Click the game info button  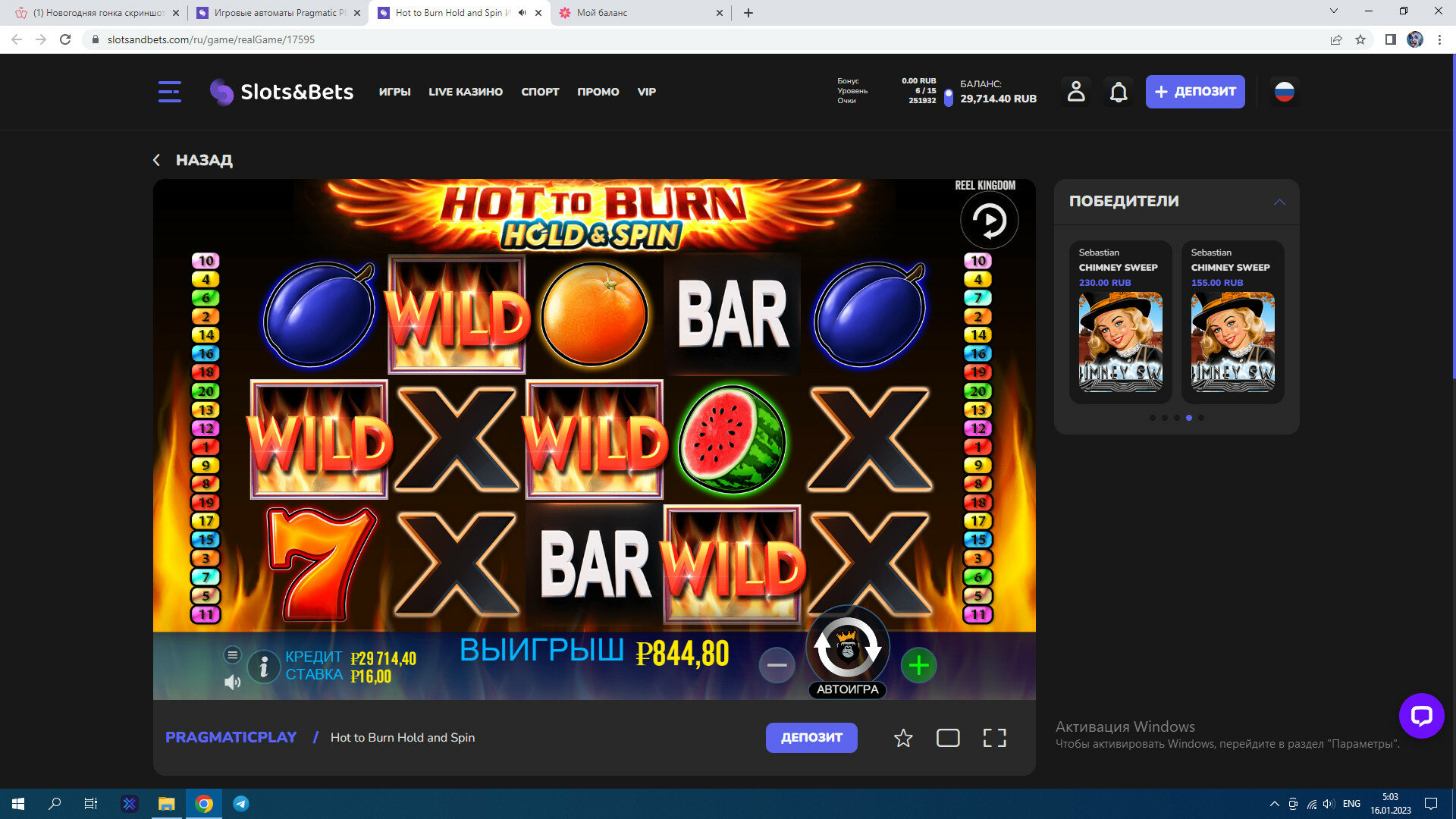pos(263,667)
